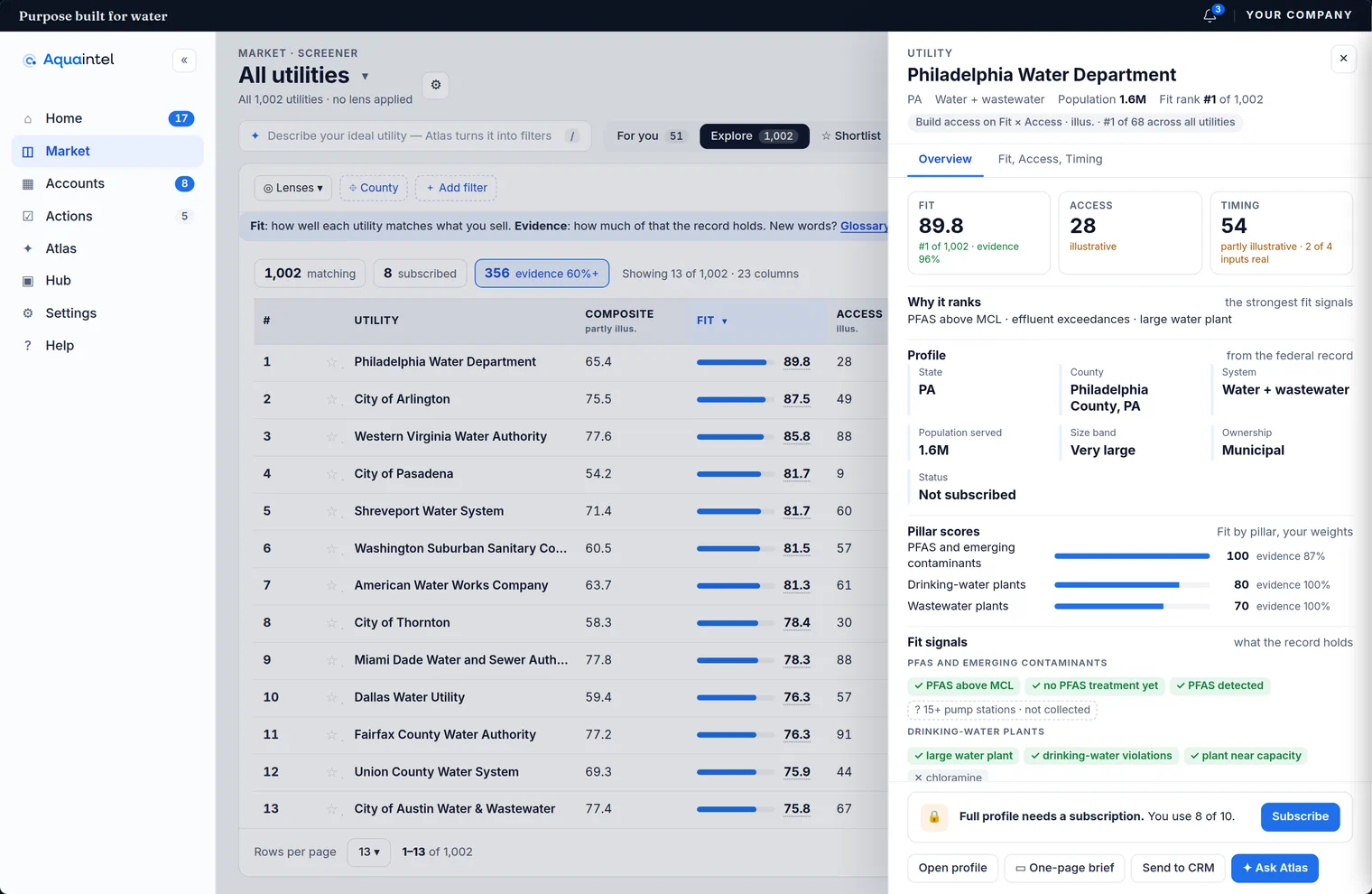Image resolution: width=1372 pixels, height=894 pixels.
Task: Click the Home icon in sidebar
Action: (x=28, y=118)
